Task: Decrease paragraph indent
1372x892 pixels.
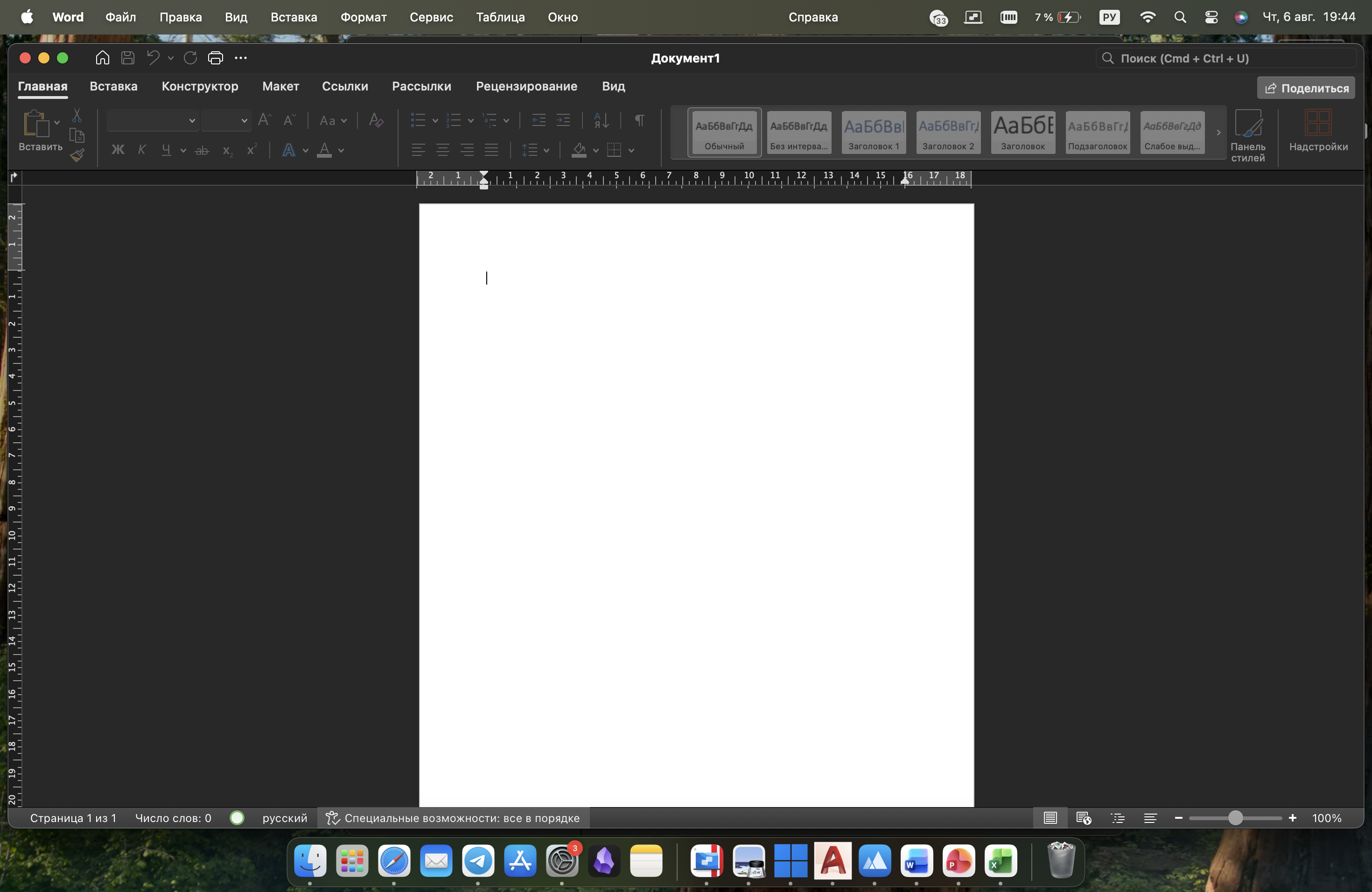Action: [x=539, y=120]
